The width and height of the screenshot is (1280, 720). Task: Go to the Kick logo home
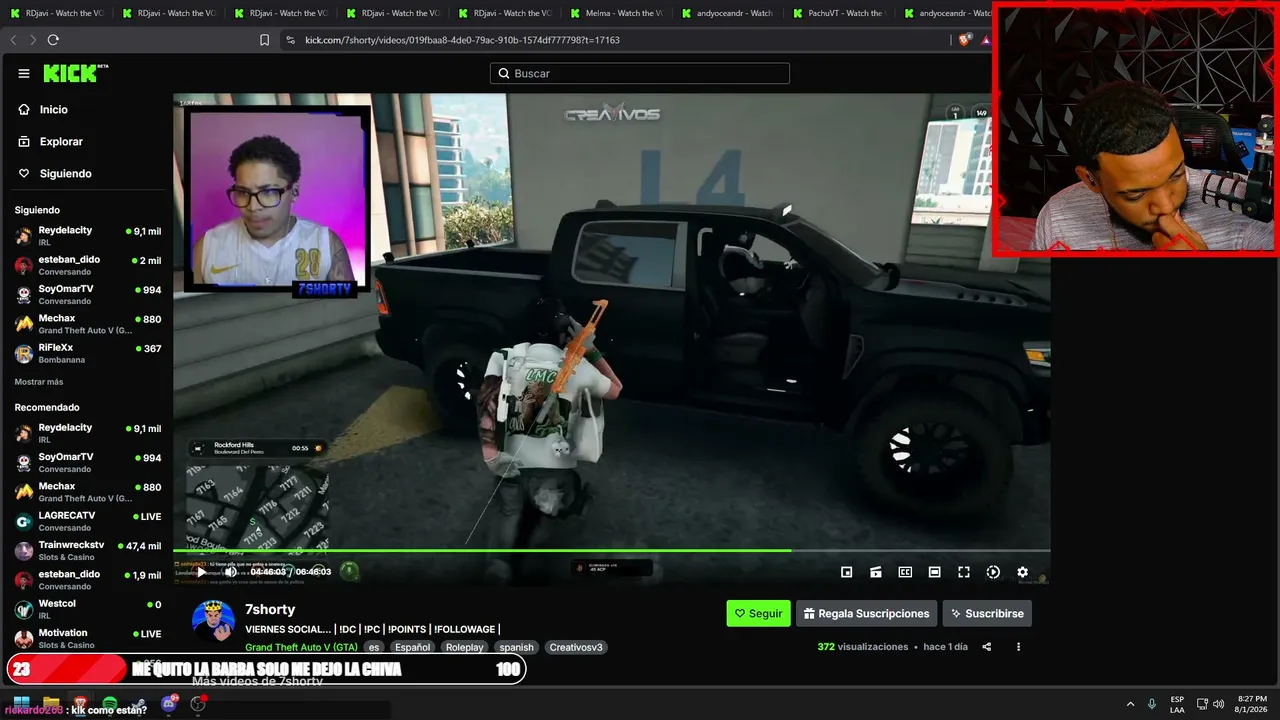76,73
